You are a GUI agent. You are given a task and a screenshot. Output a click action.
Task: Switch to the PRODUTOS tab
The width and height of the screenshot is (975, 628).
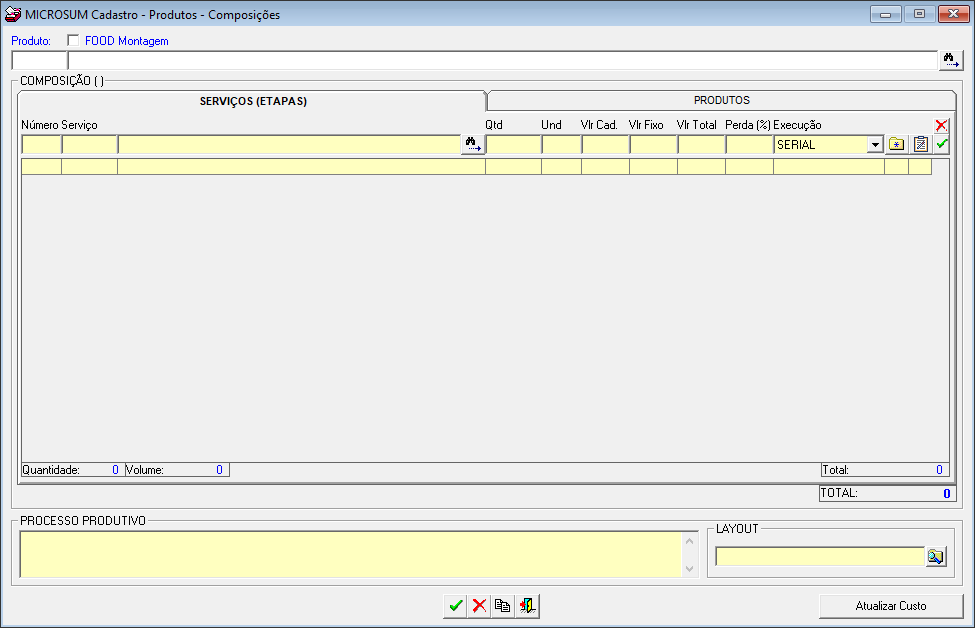(721, 101)
